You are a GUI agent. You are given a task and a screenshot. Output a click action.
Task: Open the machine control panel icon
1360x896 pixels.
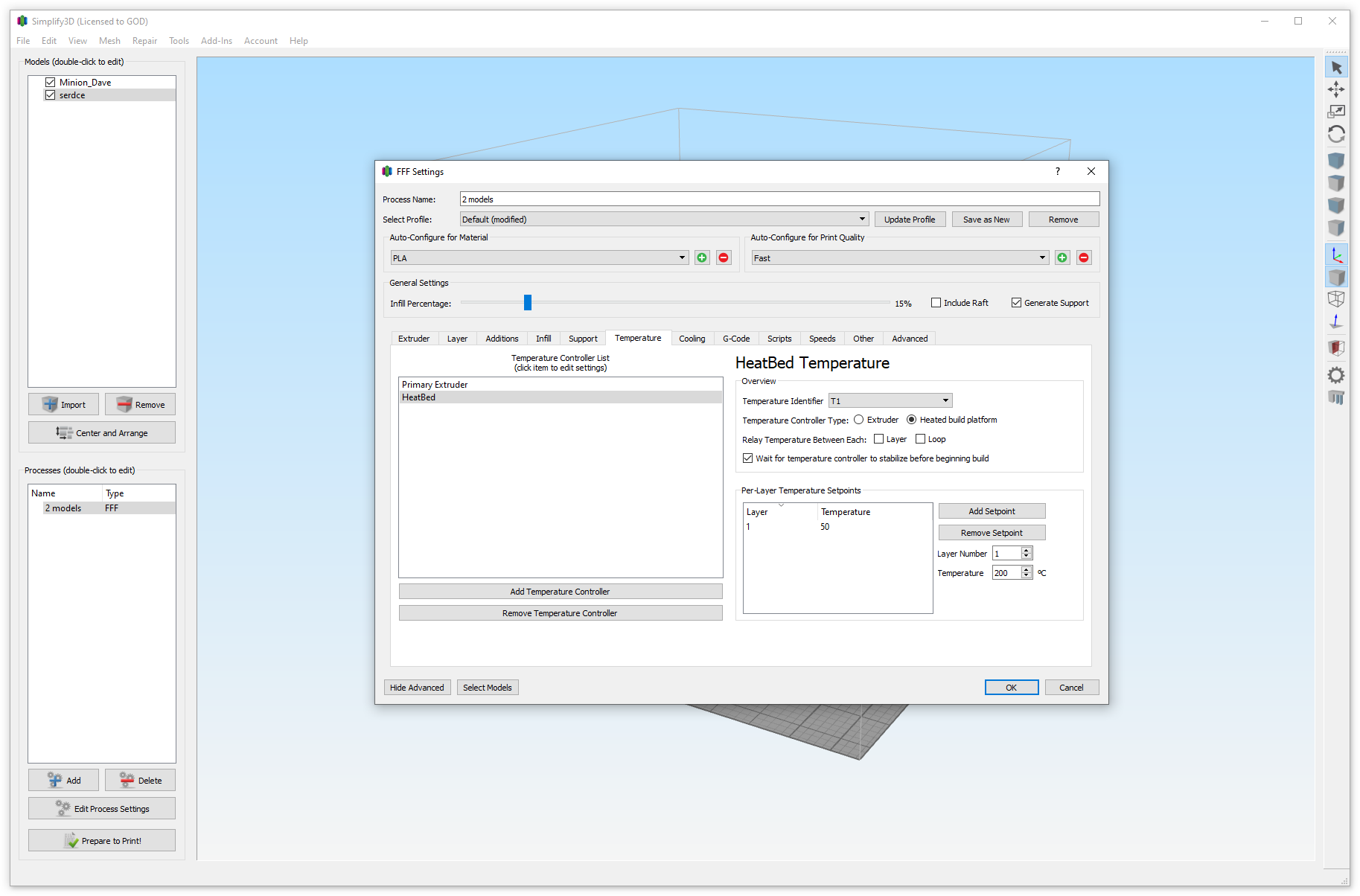(1336, 397)
